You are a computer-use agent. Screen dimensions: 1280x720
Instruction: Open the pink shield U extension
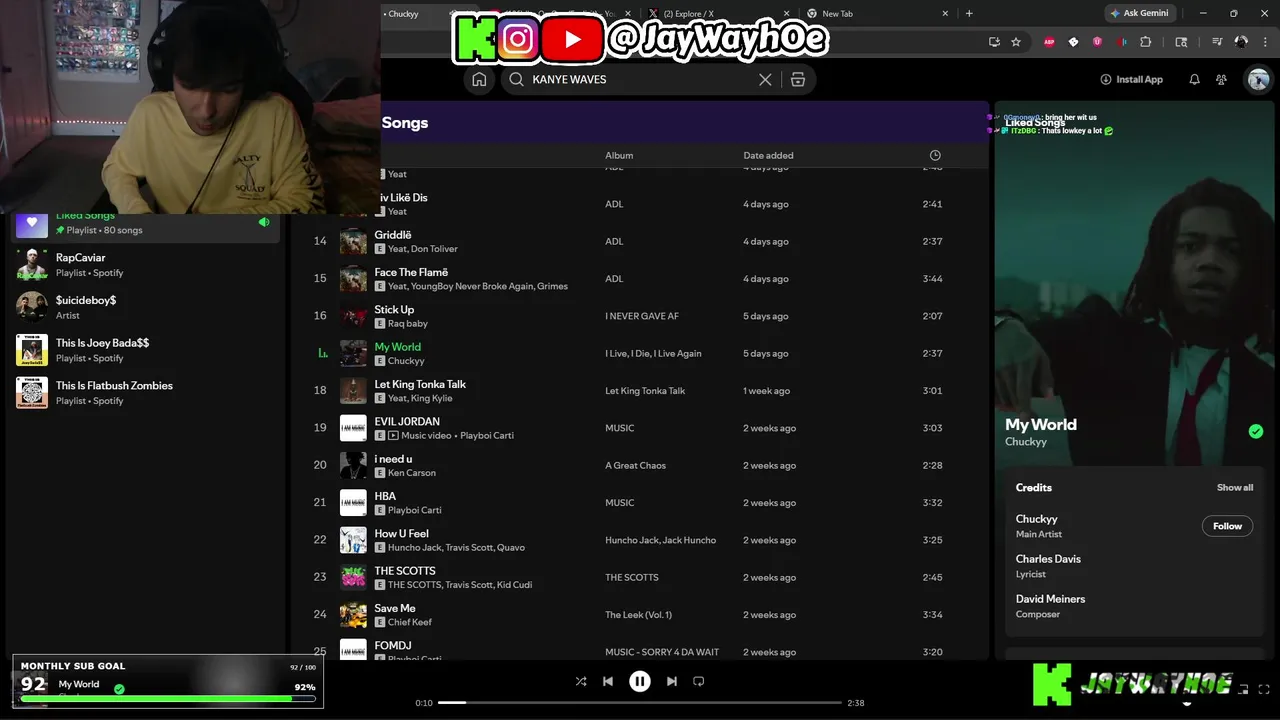pos(1097,42)
